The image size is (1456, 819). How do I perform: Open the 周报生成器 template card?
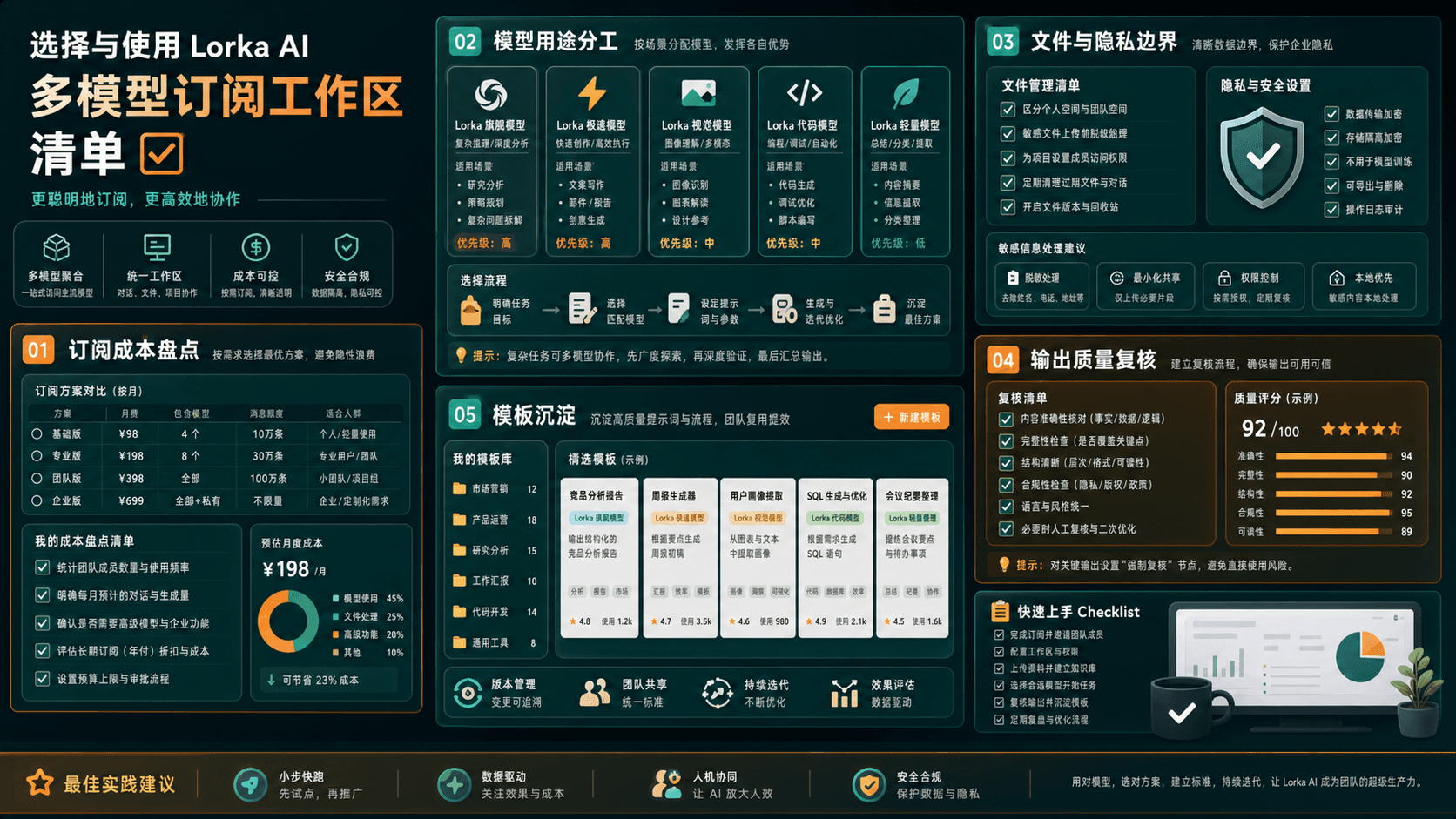(x=680, y=558)
